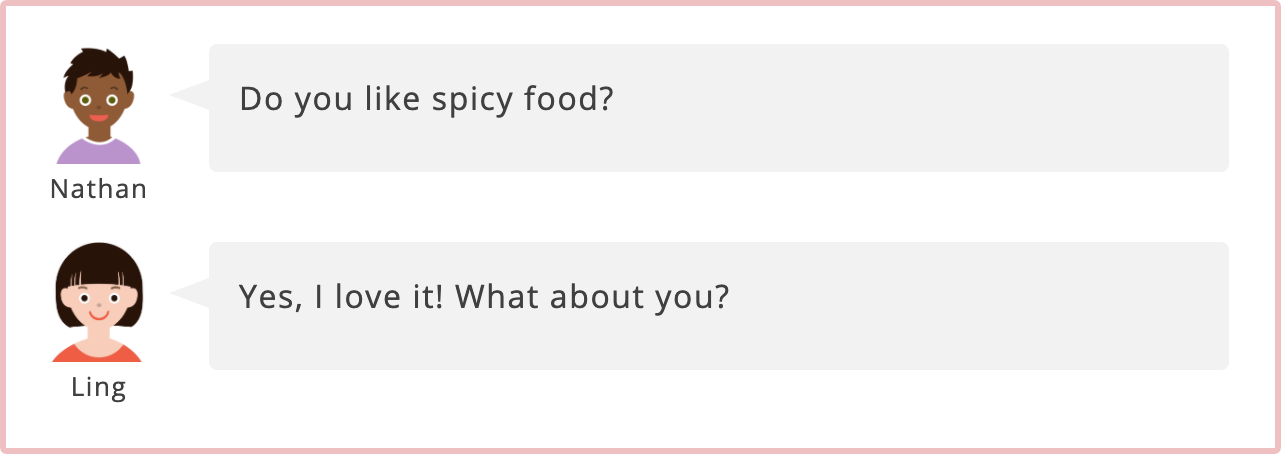The image size is (1281, 455).
Task: Click Ling's smiling face
Action: [x=98, y=305]
